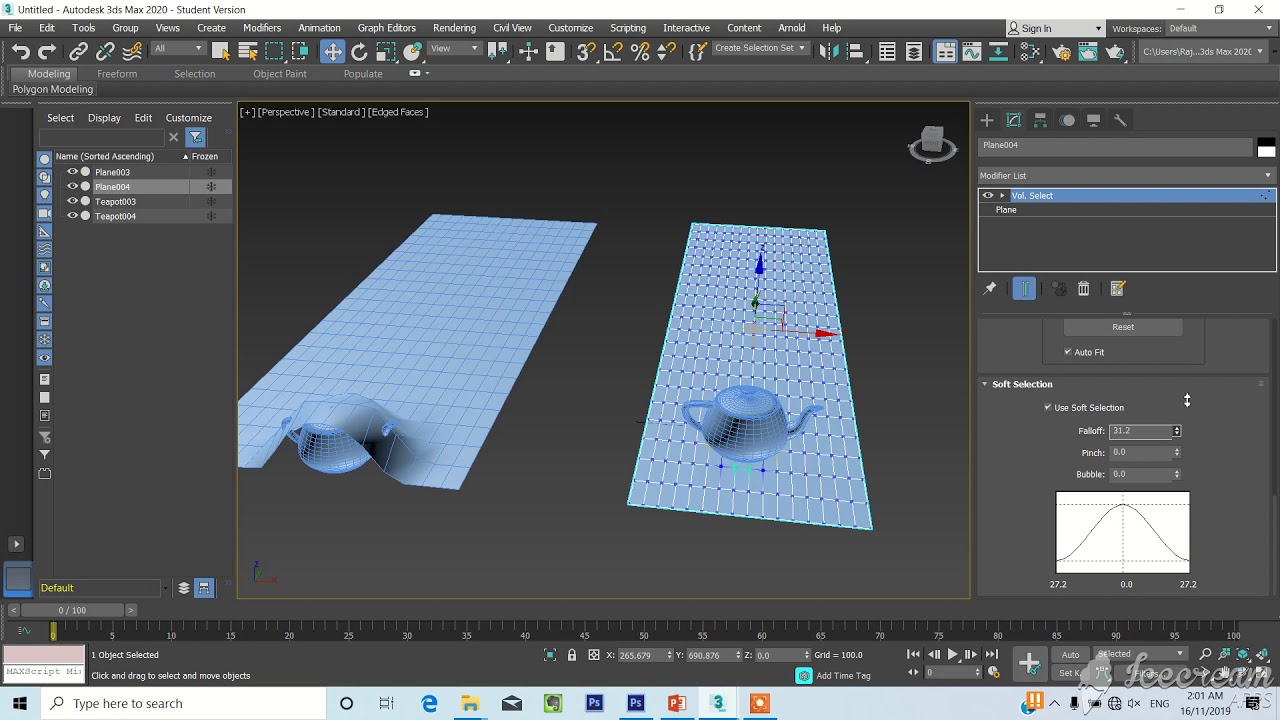Uncheck the Auto Fit checkbox
Image resolution: width=1280 pixels, height=720 pixels.
coord(1068,352)
